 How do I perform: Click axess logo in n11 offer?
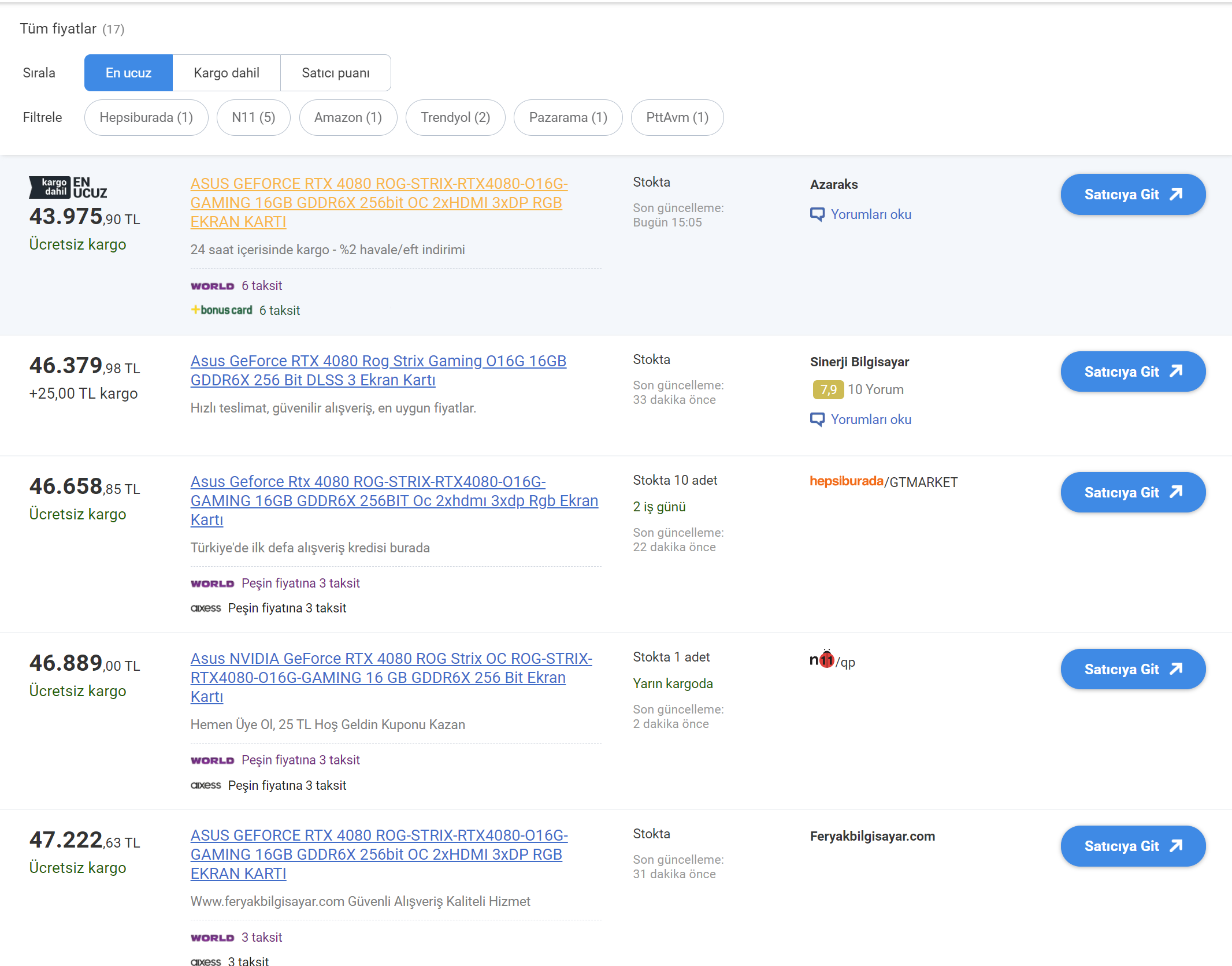[206, 785]
